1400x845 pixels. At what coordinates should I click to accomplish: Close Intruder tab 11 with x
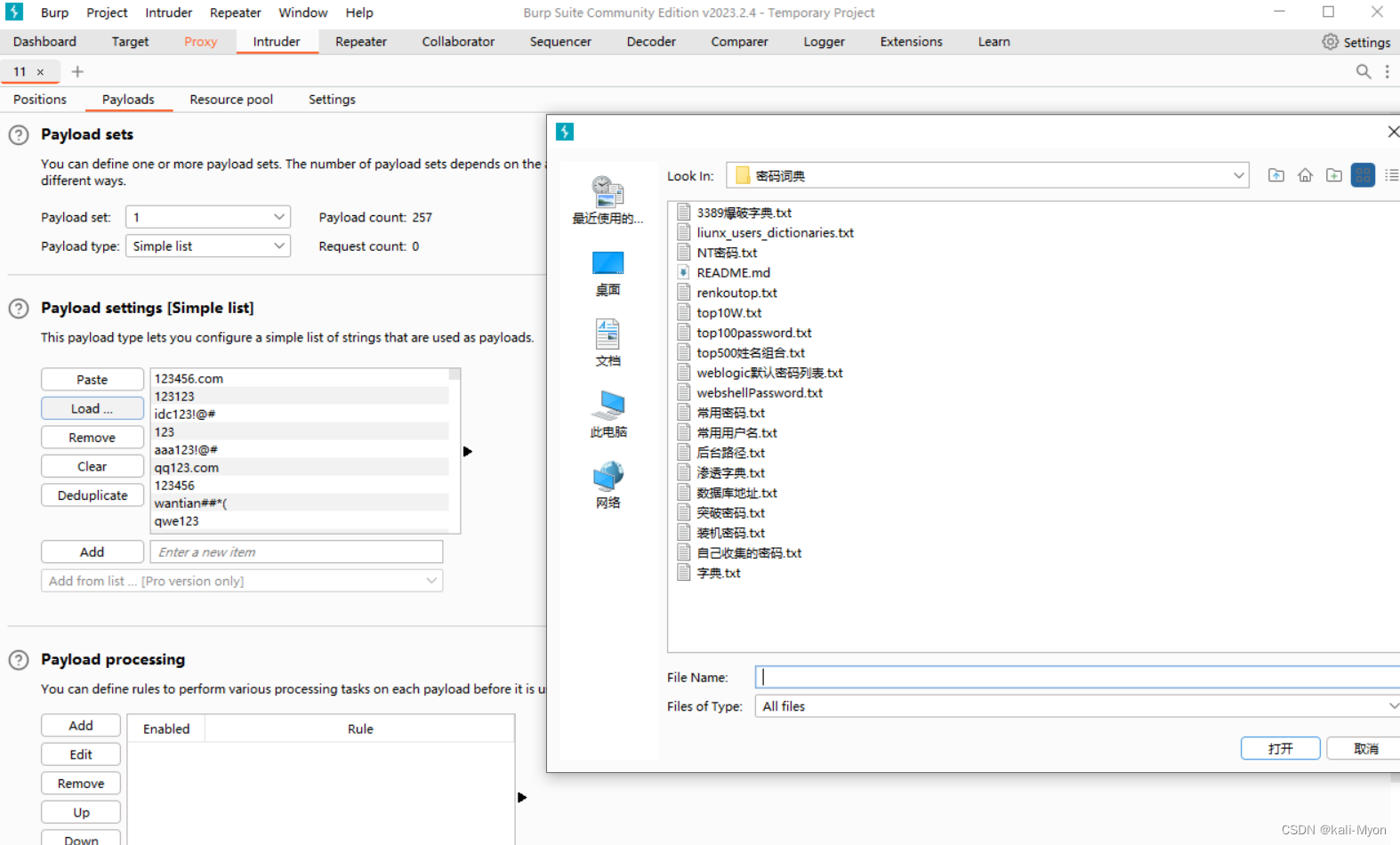point(40,72)
